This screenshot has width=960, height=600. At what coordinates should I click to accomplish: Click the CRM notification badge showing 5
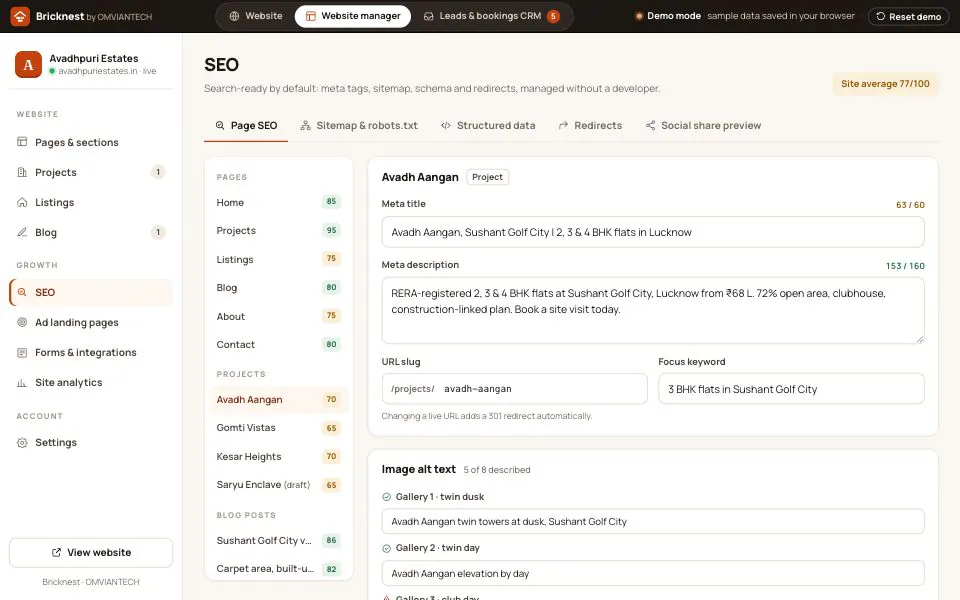[x=553, y=16]
